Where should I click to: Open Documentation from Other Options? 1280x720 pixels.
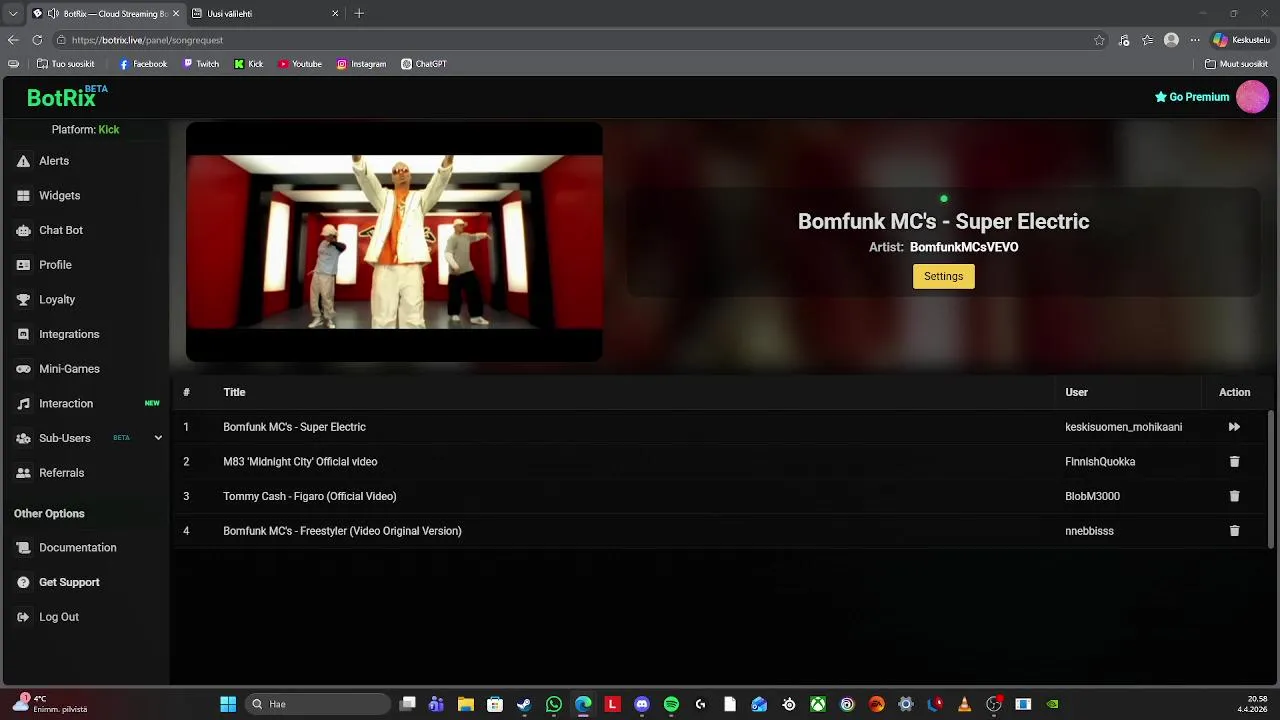pyautogui.click(x=77, y=548)
